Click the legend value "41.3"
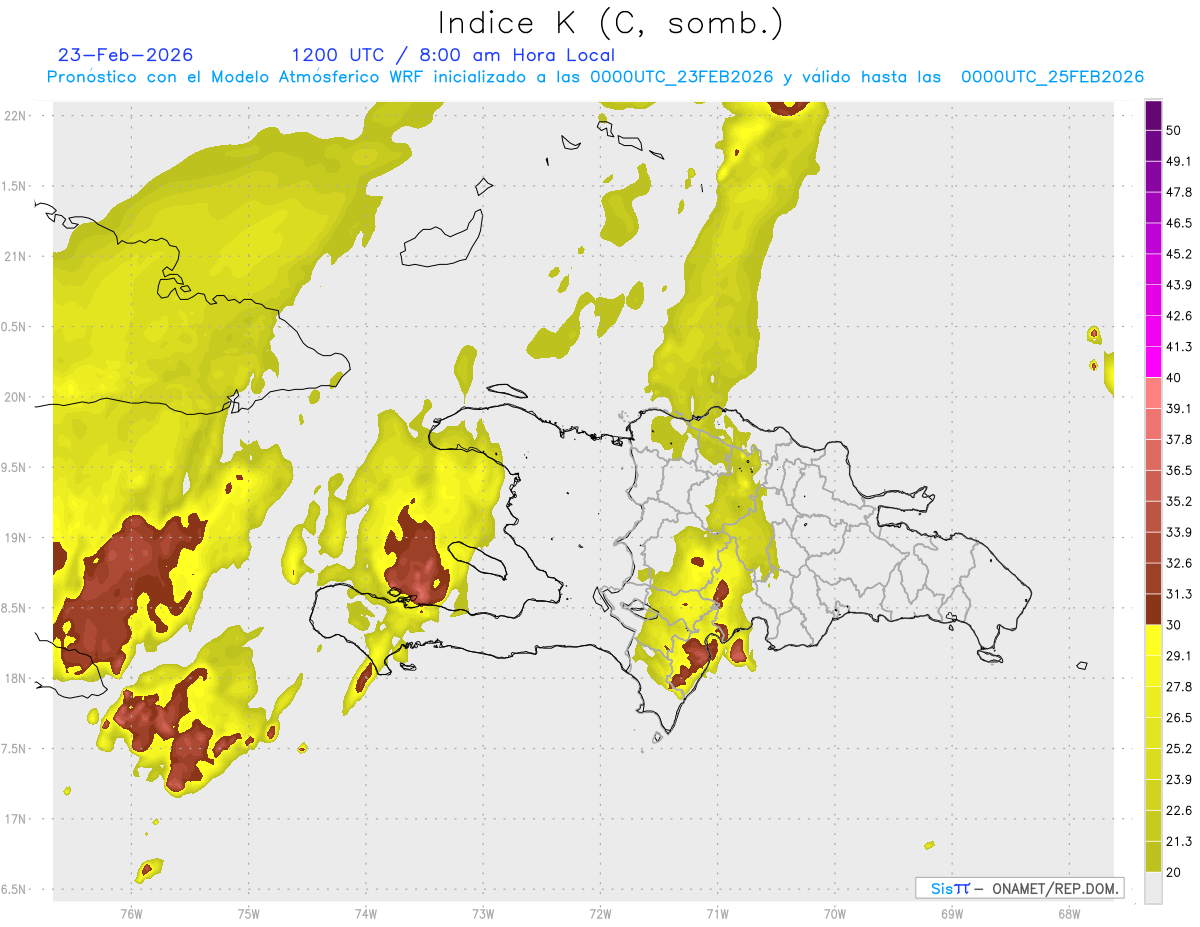This screenshot has width=1200, height=927. click(1179, 347)
